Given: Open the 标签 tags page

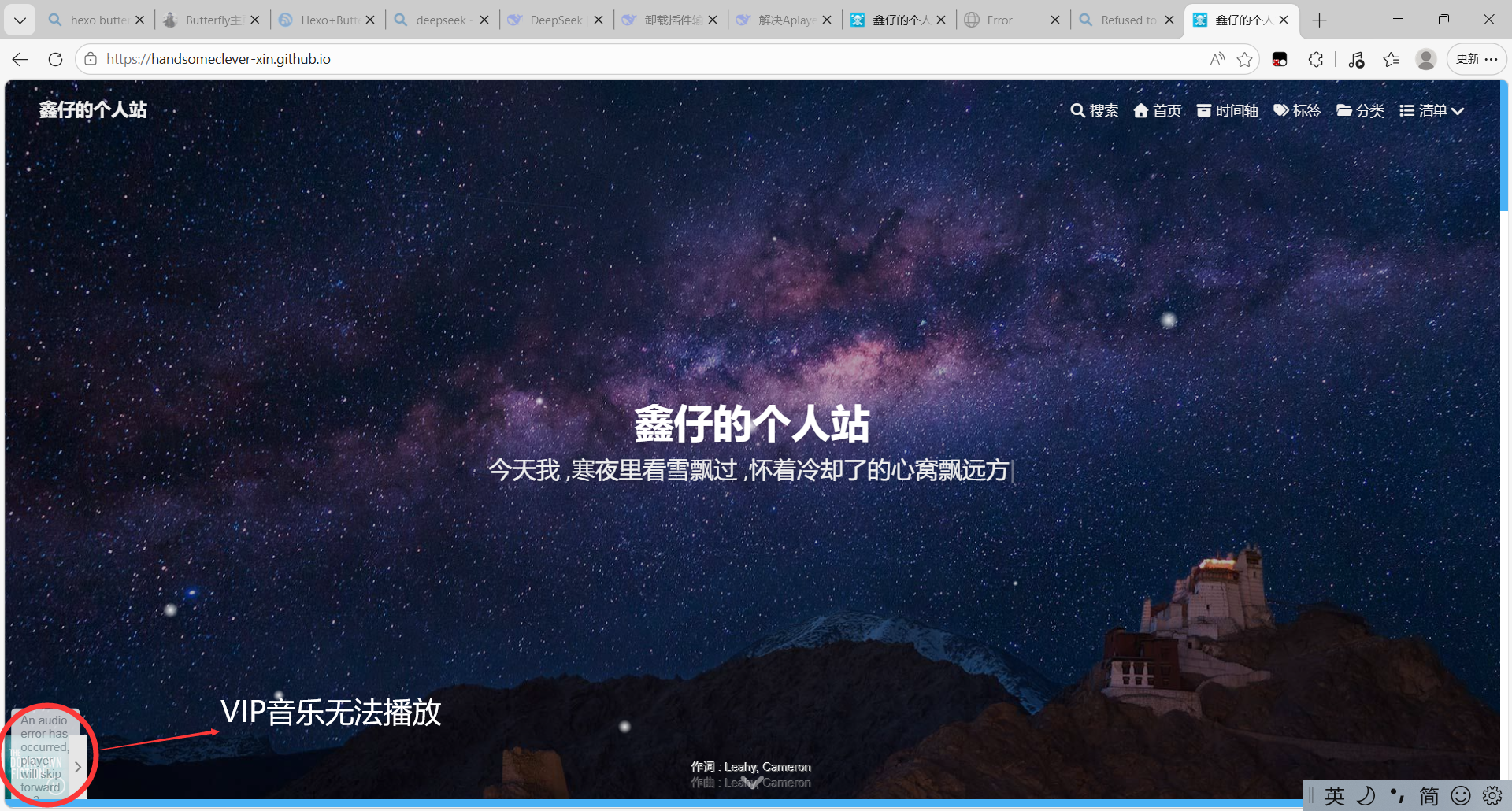Looking at the screenshot, I should 1297,111.
